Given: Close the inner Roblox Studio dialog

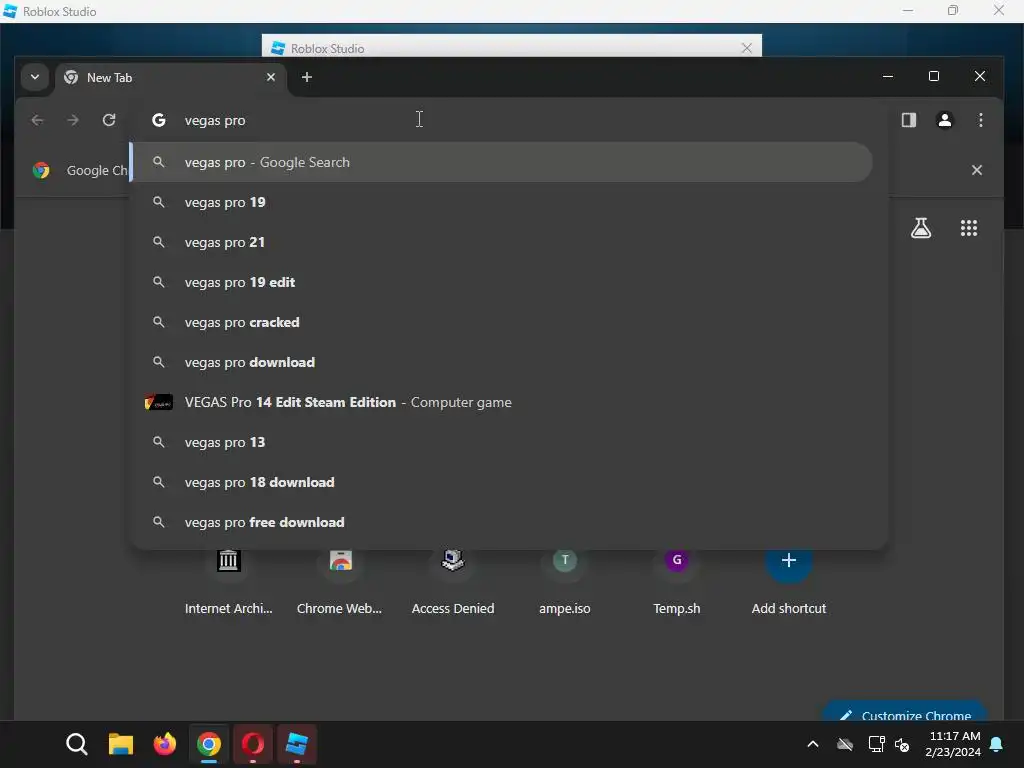Looking at the screenshot, I should point(746,48).
